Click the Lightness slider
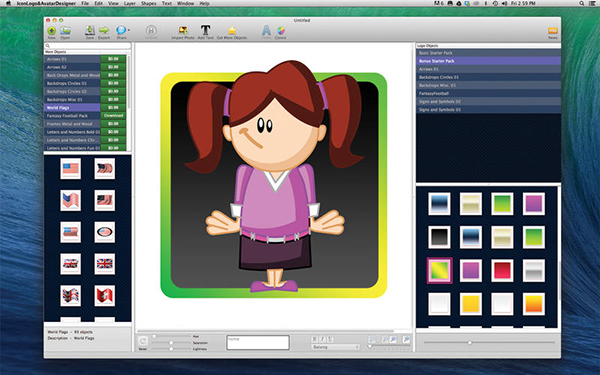The width and height of the screenshot is (600, 375). pyautogui.click(x=171, y=349)
